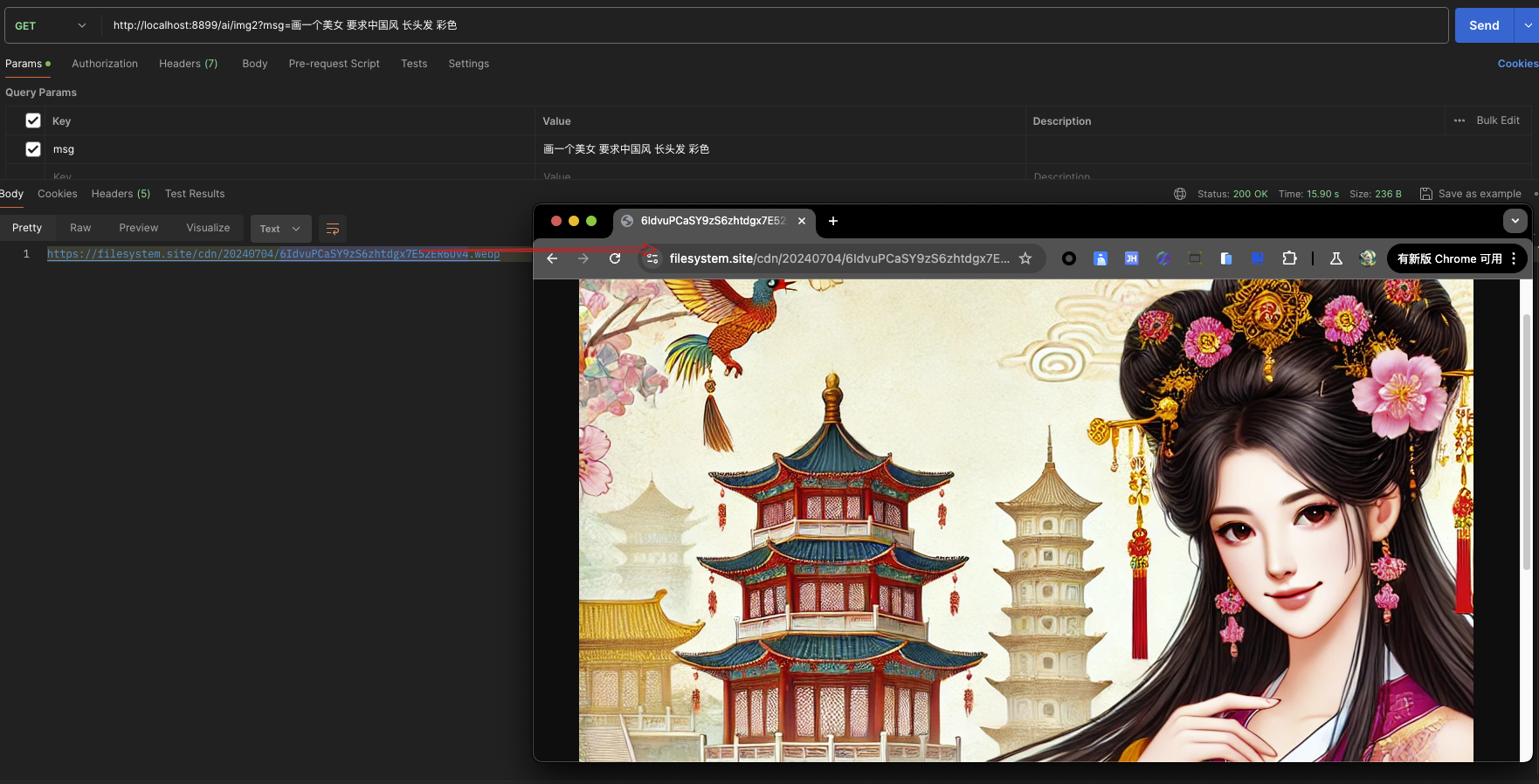Screen dimensions: 1539x784
Task: Open the three-dot options beside Bulk Edit
Action: click(x=1460, y=120)
